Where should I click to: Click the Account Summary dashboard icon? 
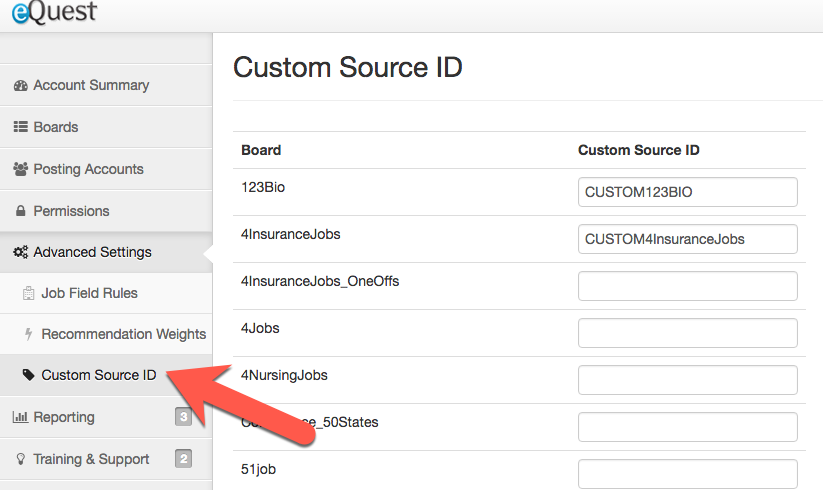pos(20,86)
